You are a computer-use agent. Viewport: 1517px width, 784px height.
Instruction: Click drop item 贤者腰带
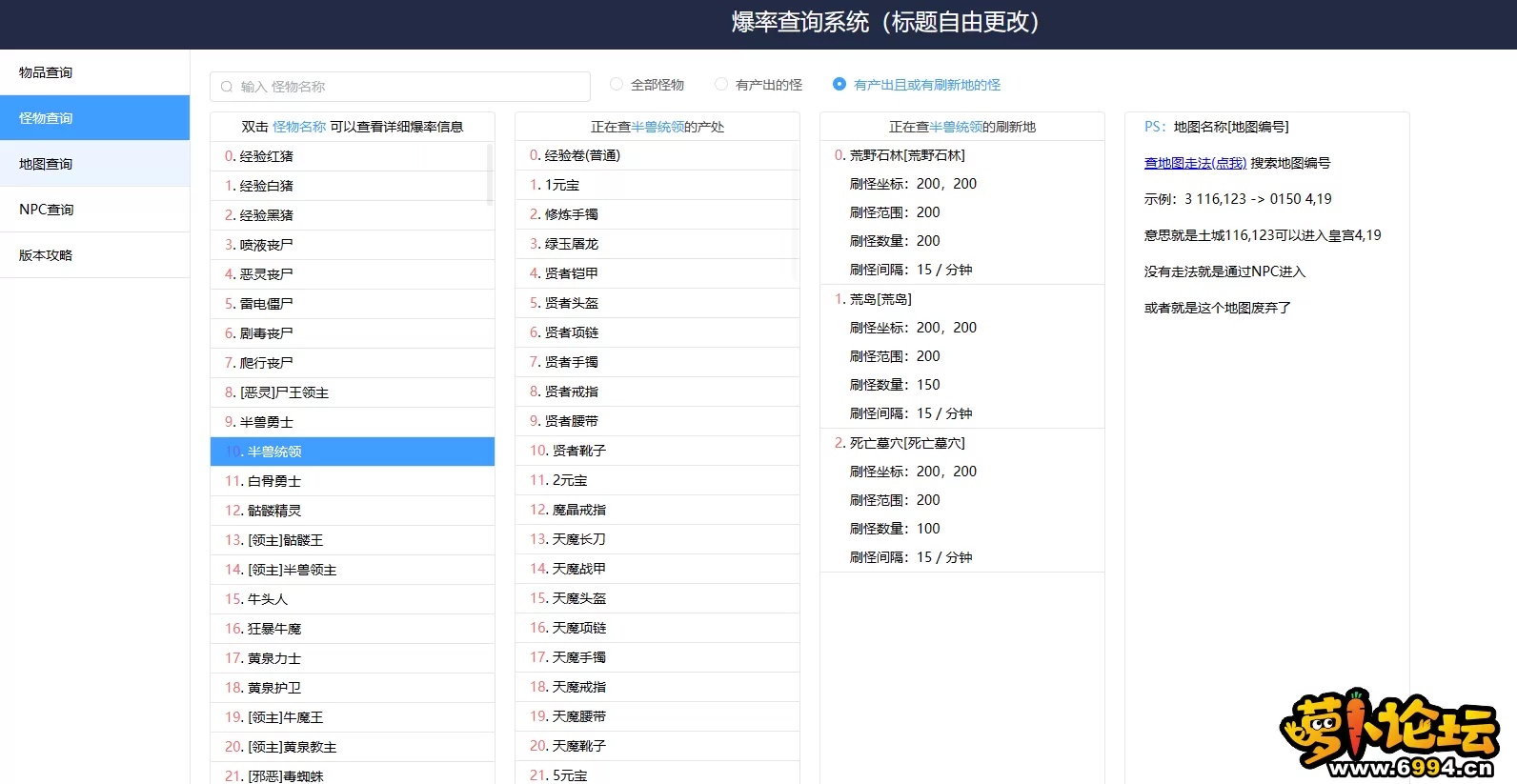(x=657, y=421)
